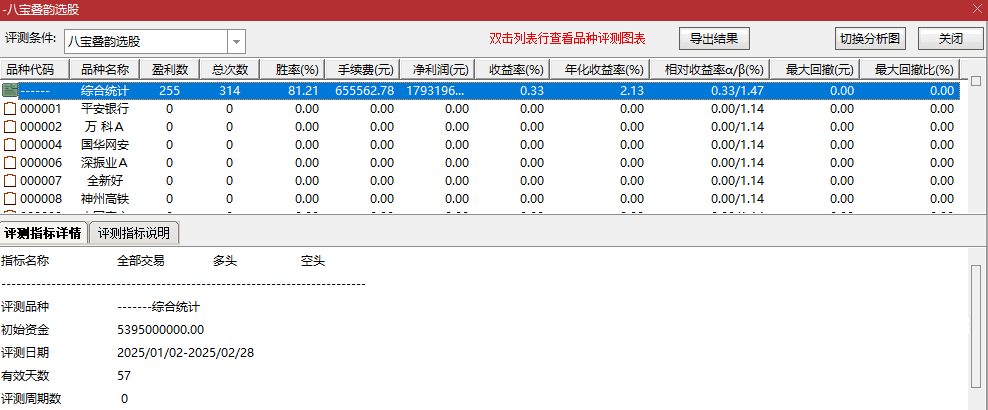
Task: Click the 八宝叠韵选股 condition field
Action: tap(145, 42)
